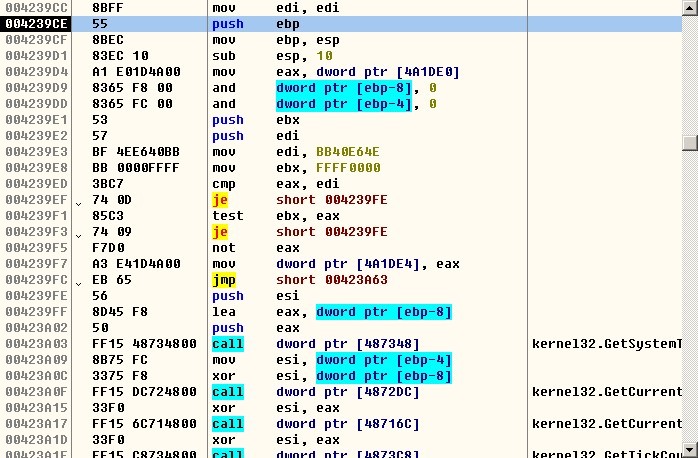Viewport: 698px width, 458px height.
Task: Click hex bytes '3BC7'
Action: (108, 184)
